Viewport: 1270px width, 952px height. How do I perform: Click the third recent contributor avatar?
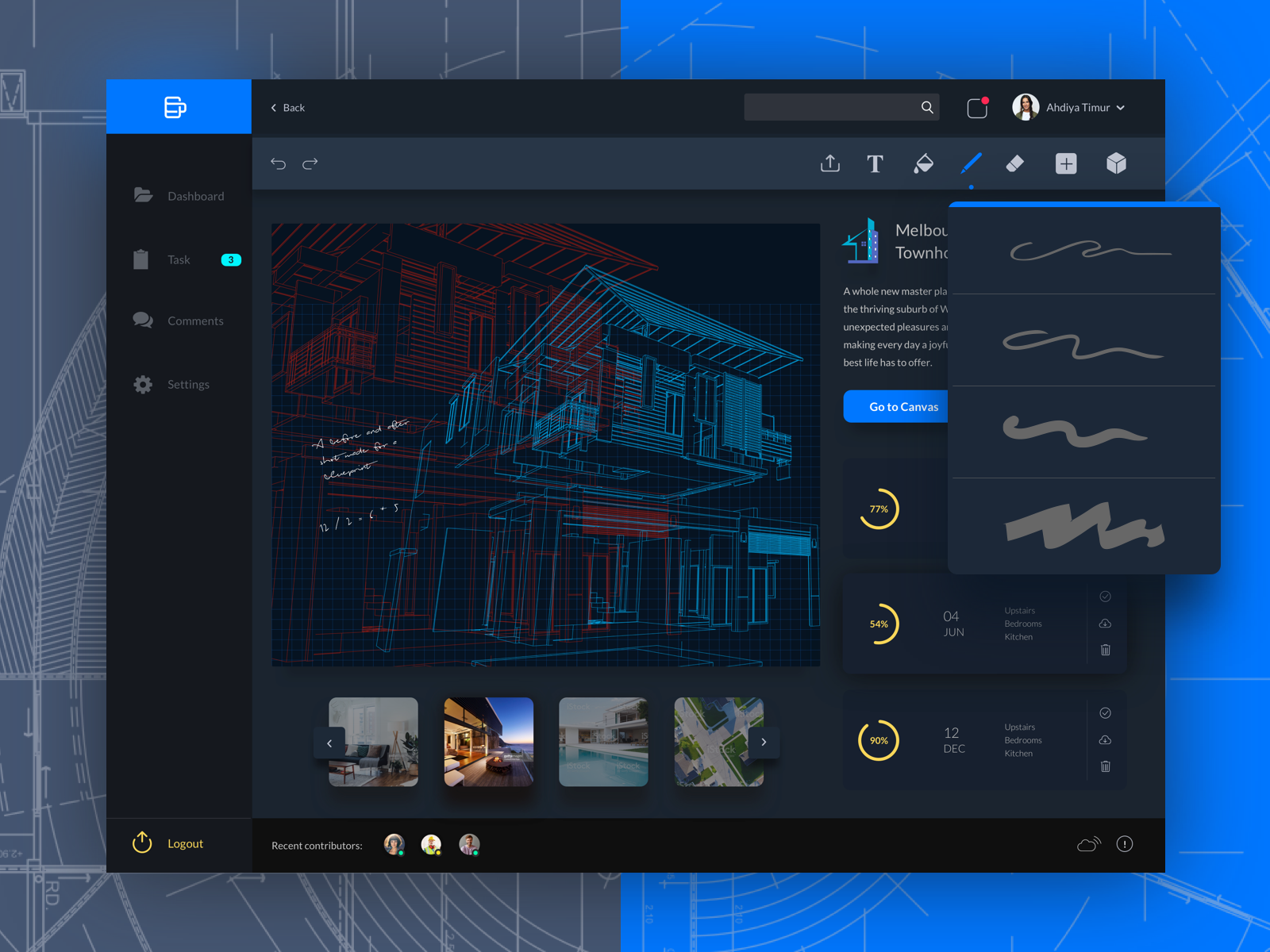click(469, 844)
